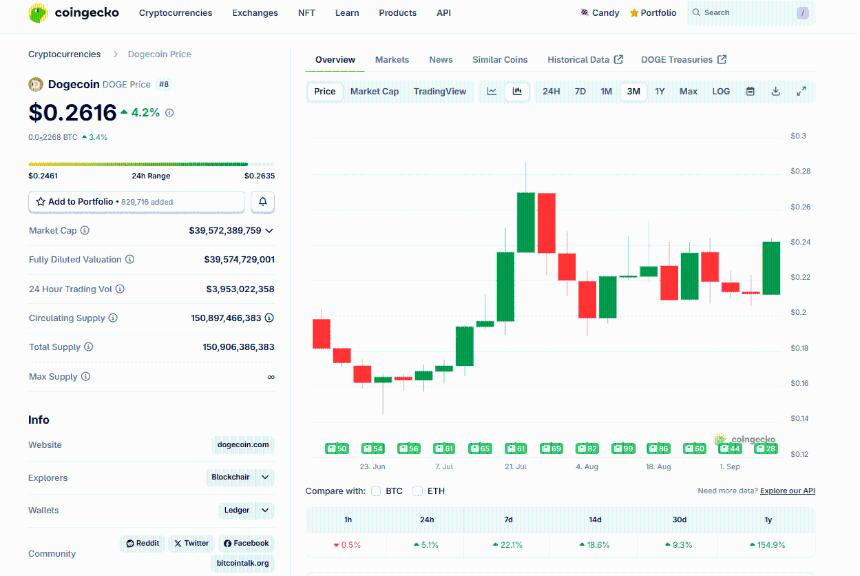Screen dimensions: 860x576
Task: Show the Price chart
Action: [x=325, y=92]
